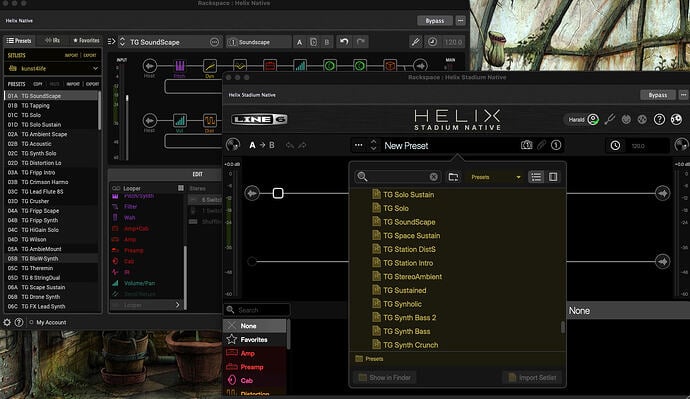
Task: Open help icon in Helix Stadium Native header
Action: click(x=659, y=119)
